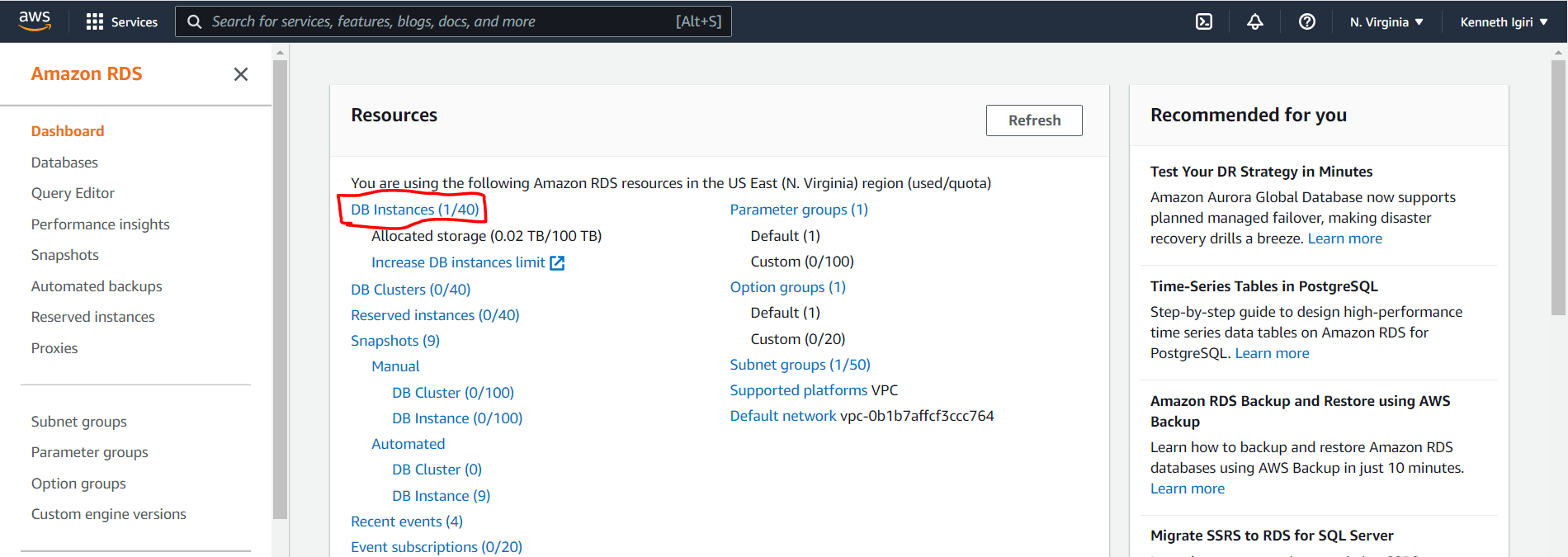Open AWS CloudShell terminal

pyautogui.click(x=1203, y=21)
